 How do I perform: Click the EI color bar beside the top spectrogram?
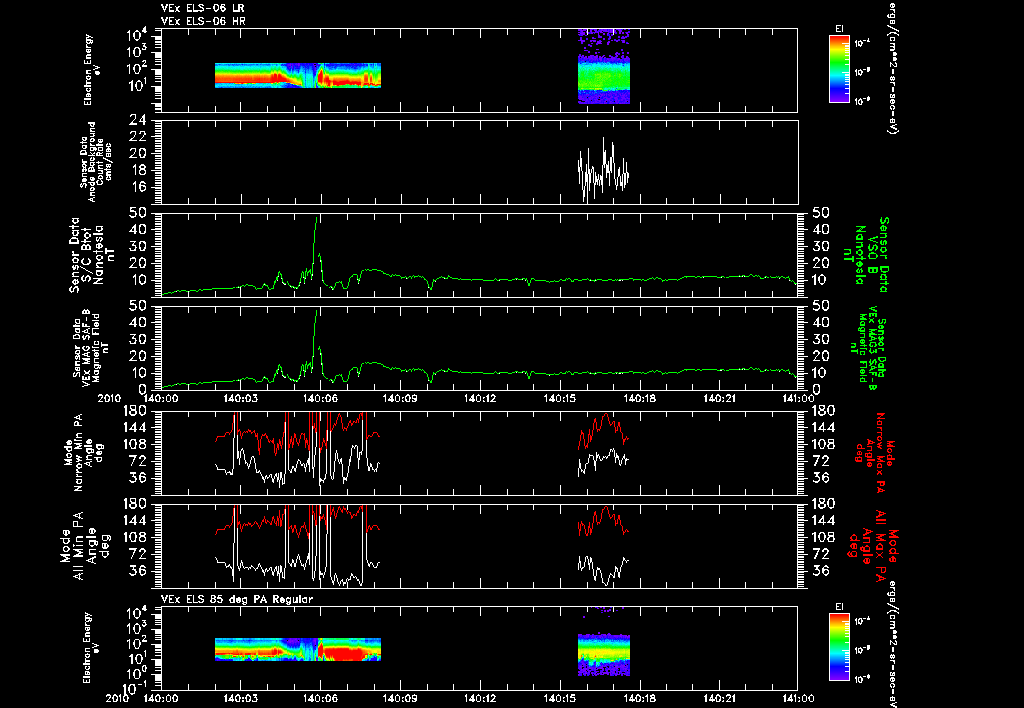click(839, 69)
